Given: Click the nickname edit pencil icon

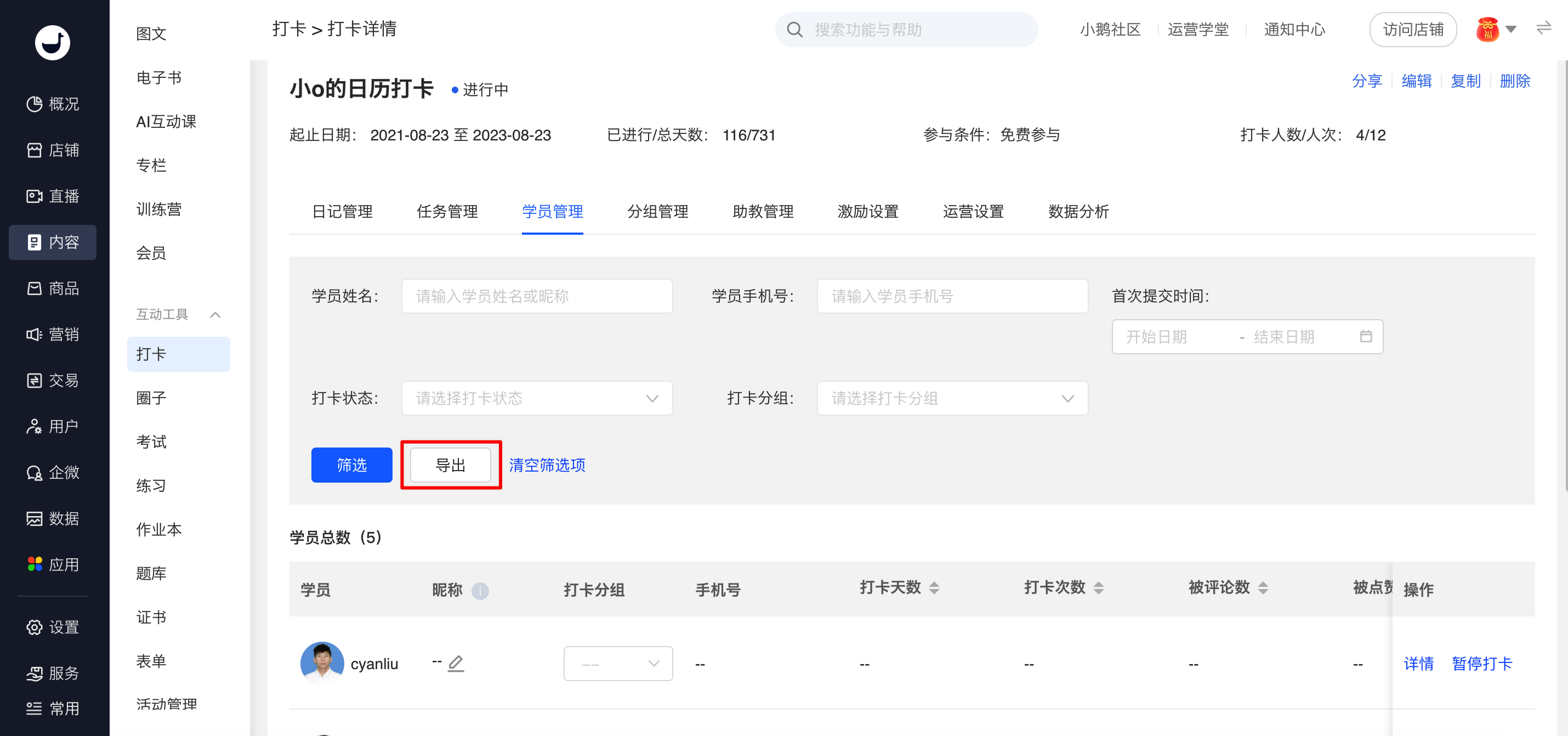Looking at the screenshot, I should [455, 663].
